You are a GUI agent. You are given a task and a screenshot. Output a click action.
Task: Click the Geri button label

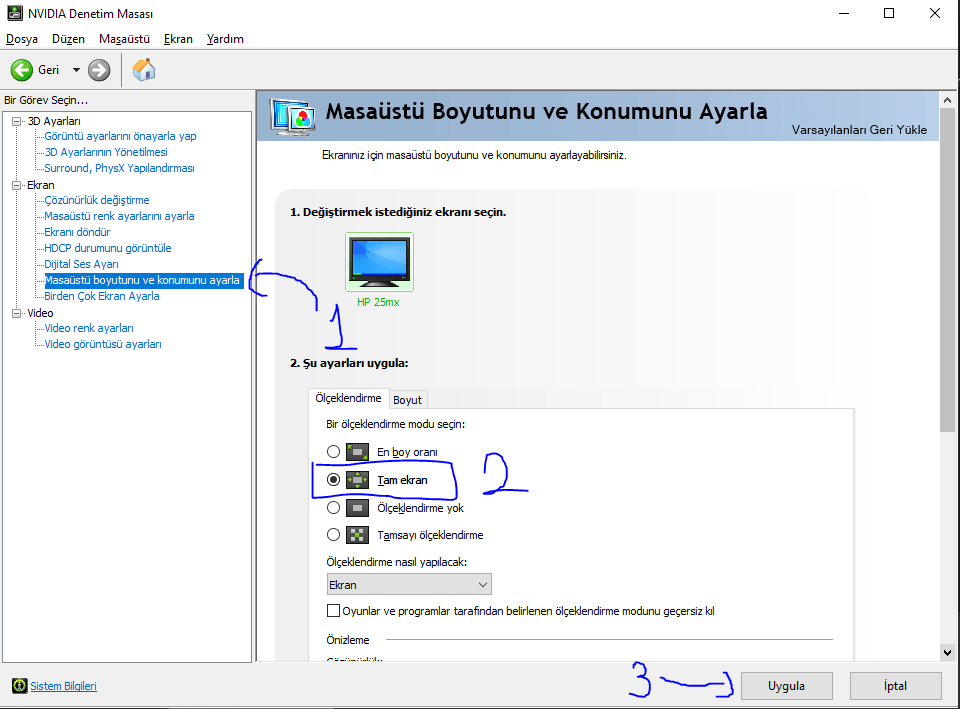[x=48, y=70]
